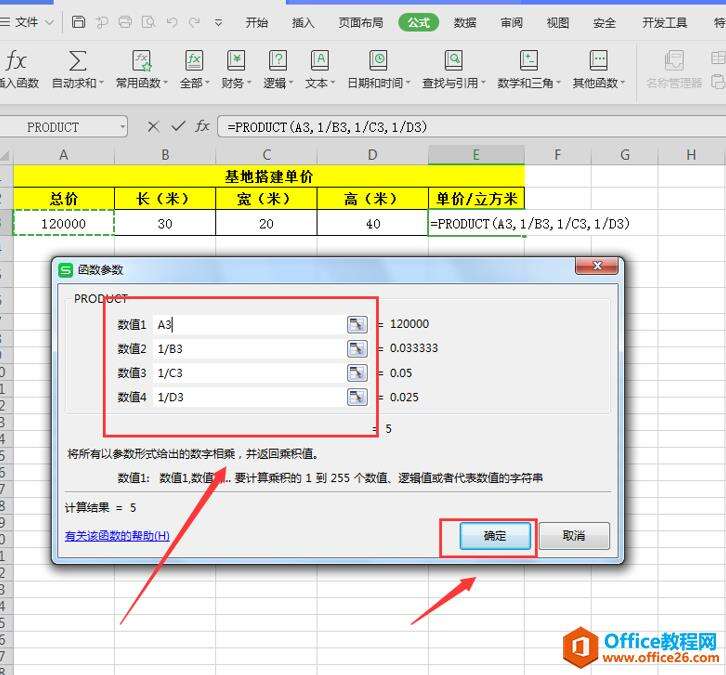Expand the quick access toolbar customize arrow
The image size is (726, 675).
[x=218, y=22]
